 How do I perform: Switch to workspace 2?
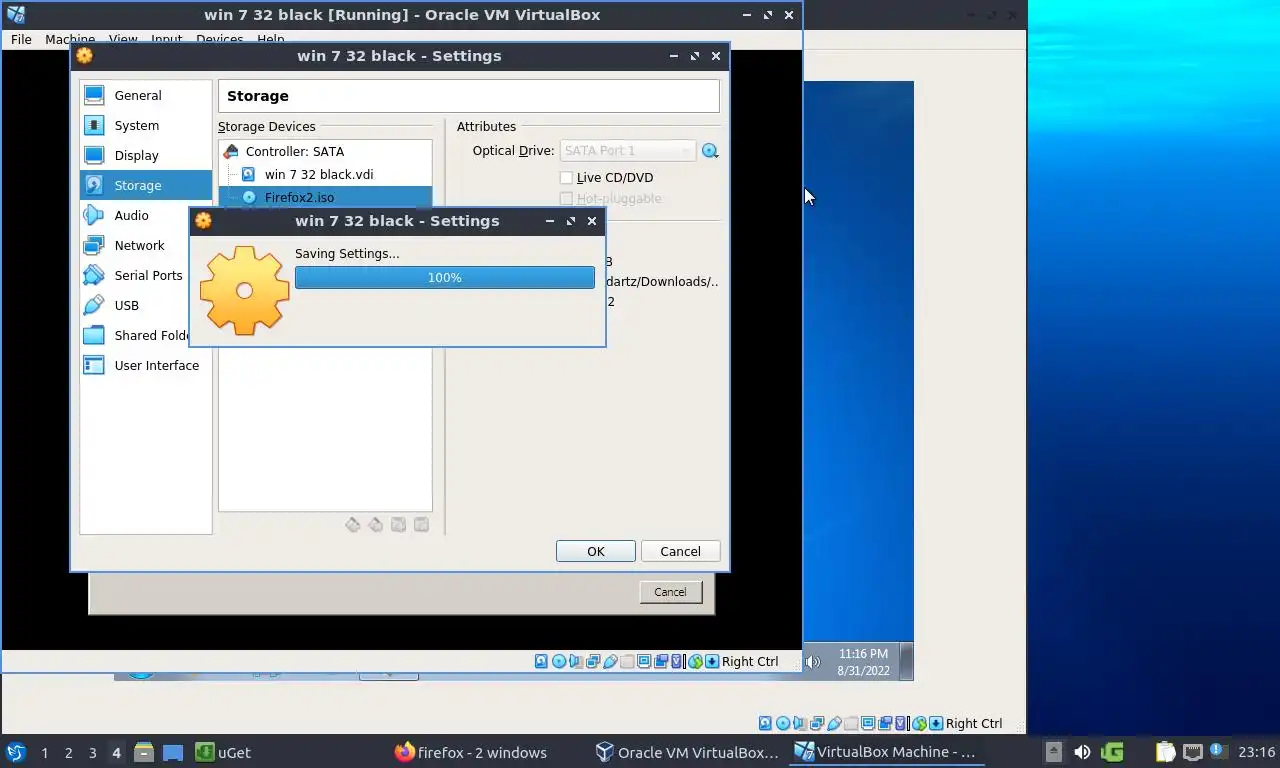coord(68,753)
